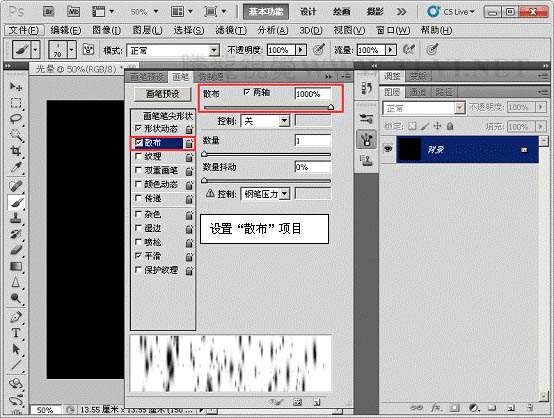Toggle the Brush panel icon in options bar
The height and width of the screenshot is (418, 554).
(x=88, y=50)
